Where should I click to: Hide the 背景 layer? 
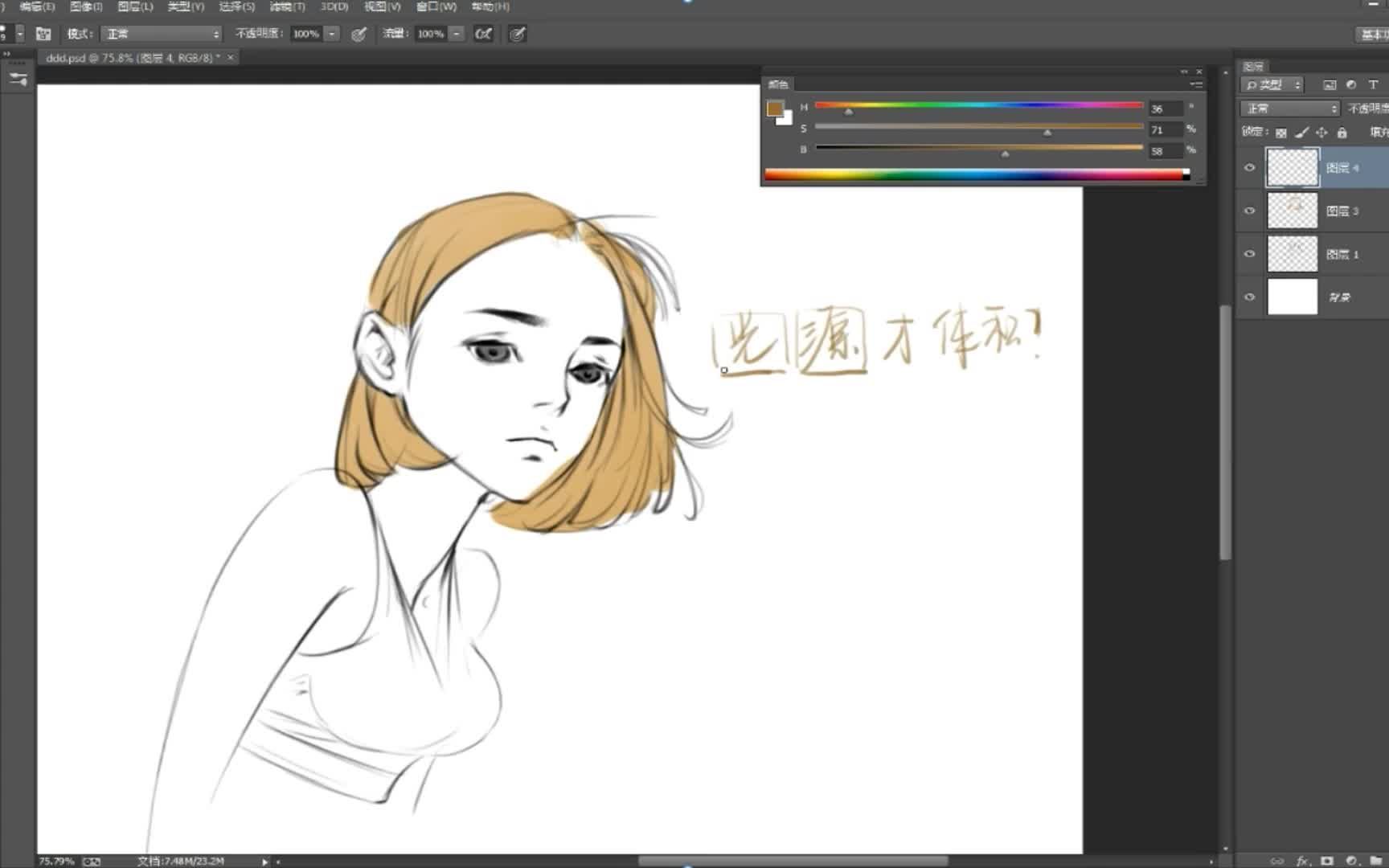[1250, 297]
